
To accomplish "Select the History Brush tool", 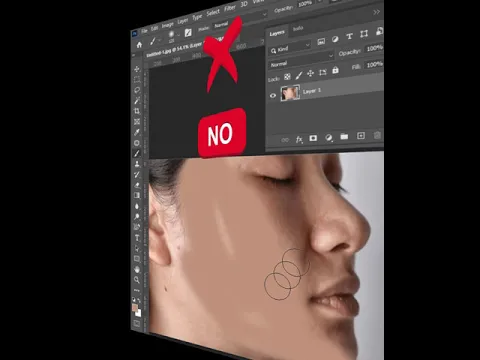I will (x=137, y=175).
